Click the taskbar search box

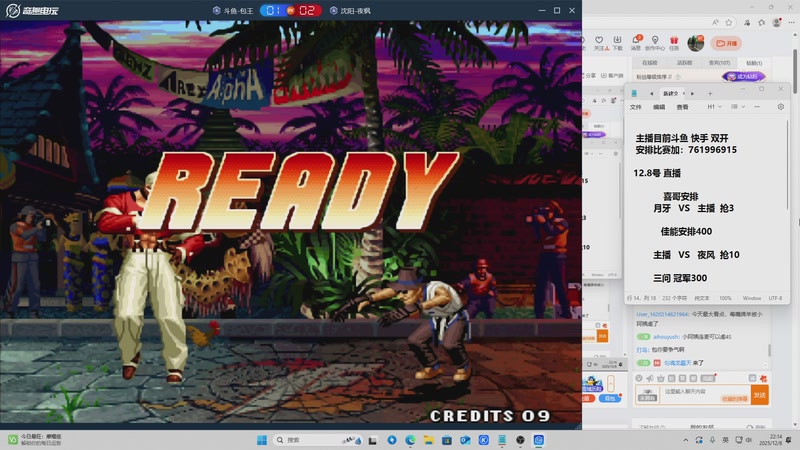[317, 440]
